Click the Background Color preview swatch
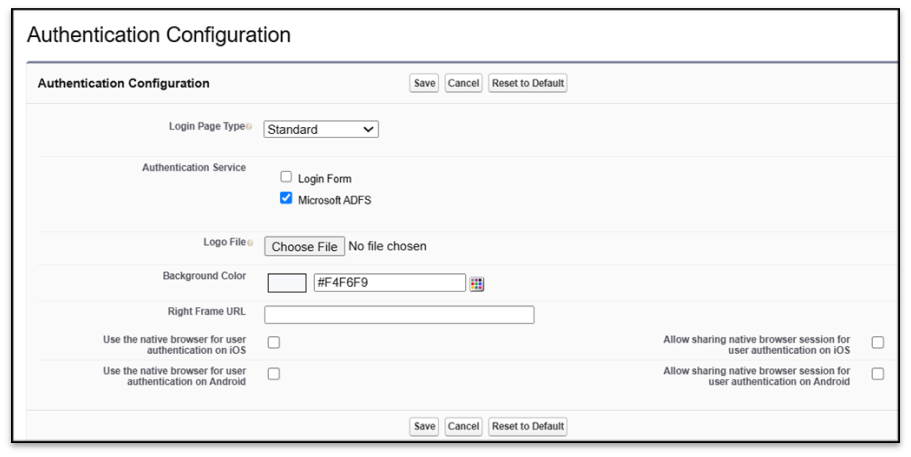The image size is (911, 457). (x=287, y=283)
